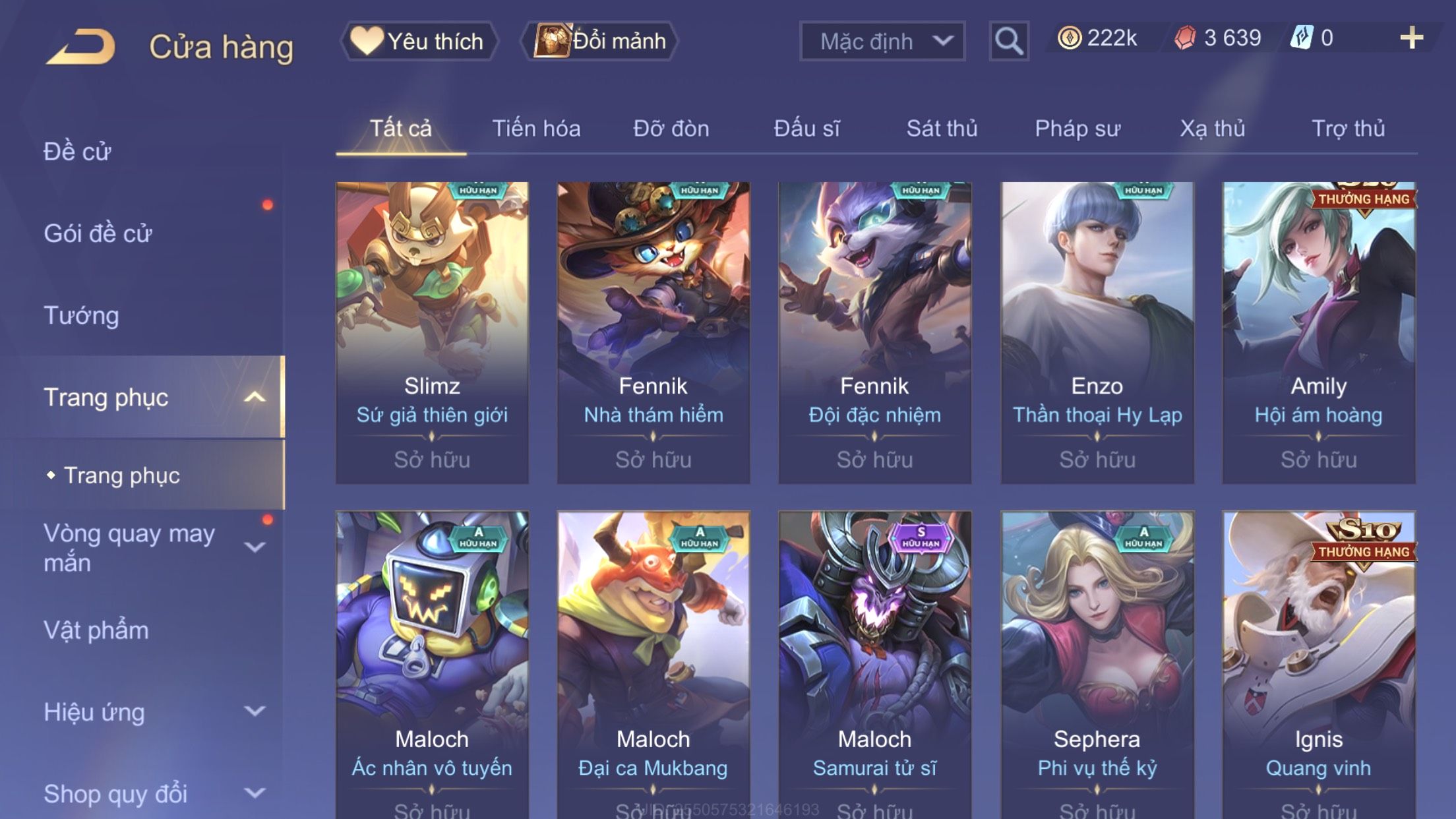Open Slimz Sứ giả thiên giới skin
The image size is (1456, 819).
point(432,332)
